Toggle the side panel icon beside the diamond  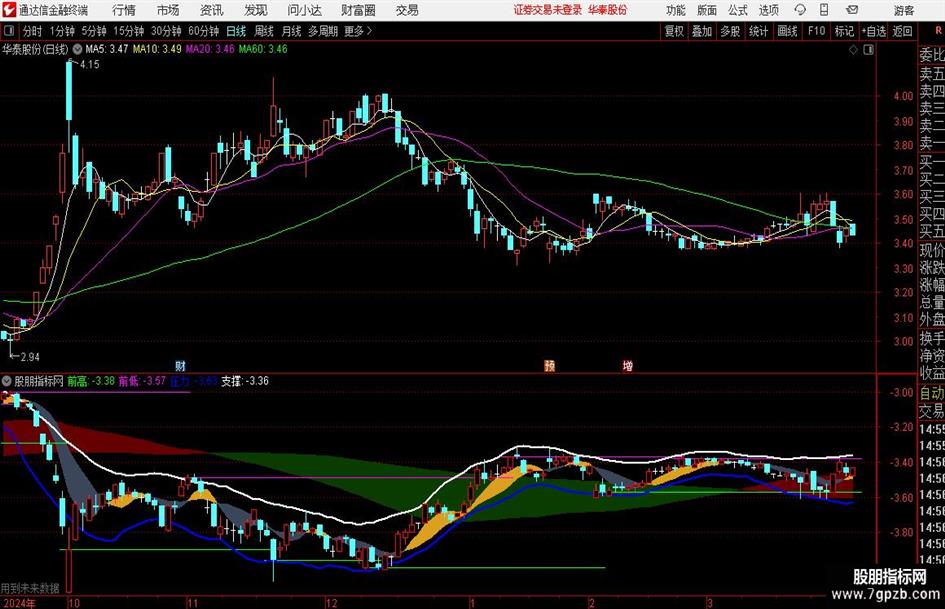coord(868,50)
